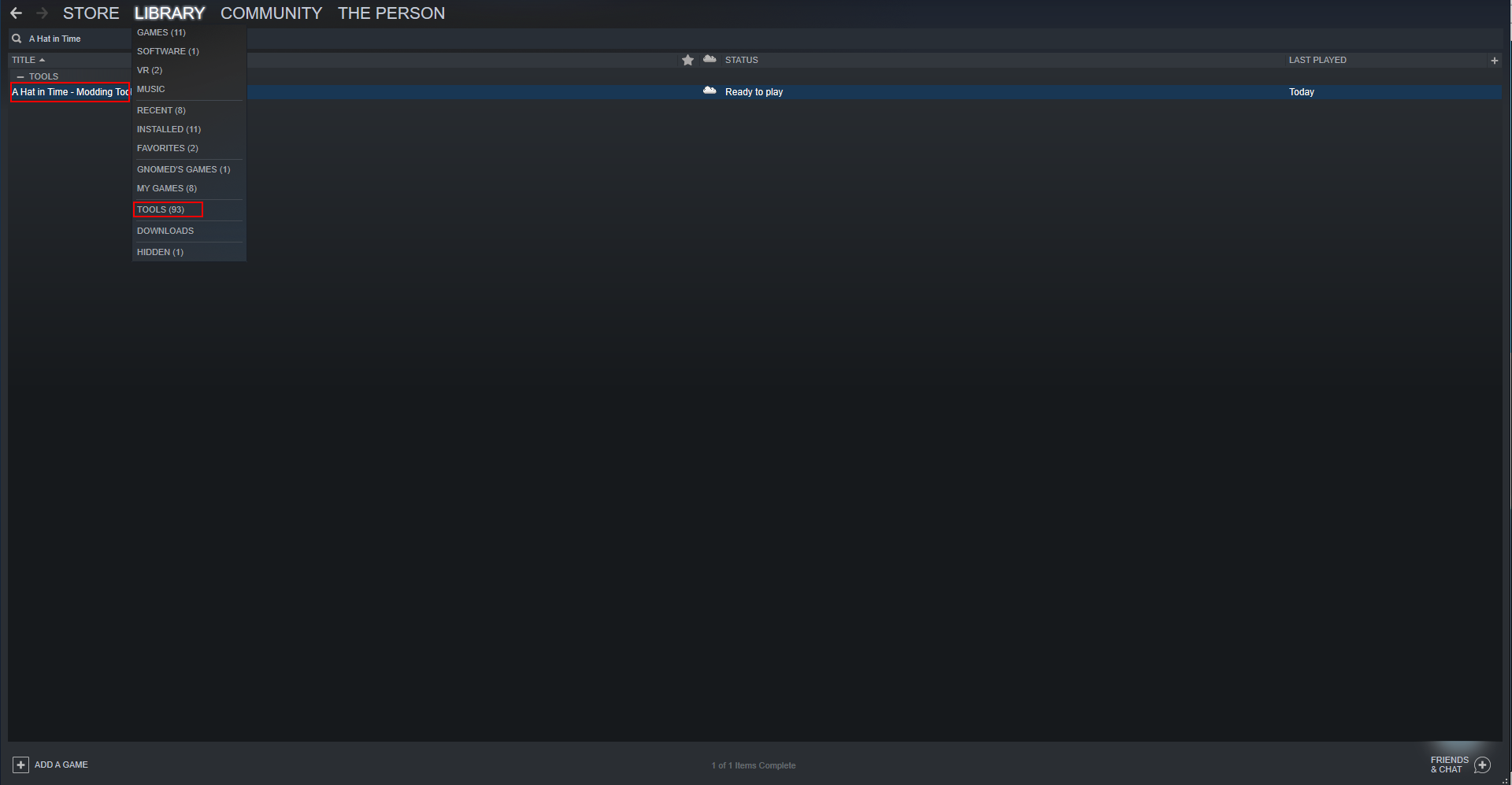Click the search magnifier icon
This screenshot has height=785, width=1512.
pos(17,39)
